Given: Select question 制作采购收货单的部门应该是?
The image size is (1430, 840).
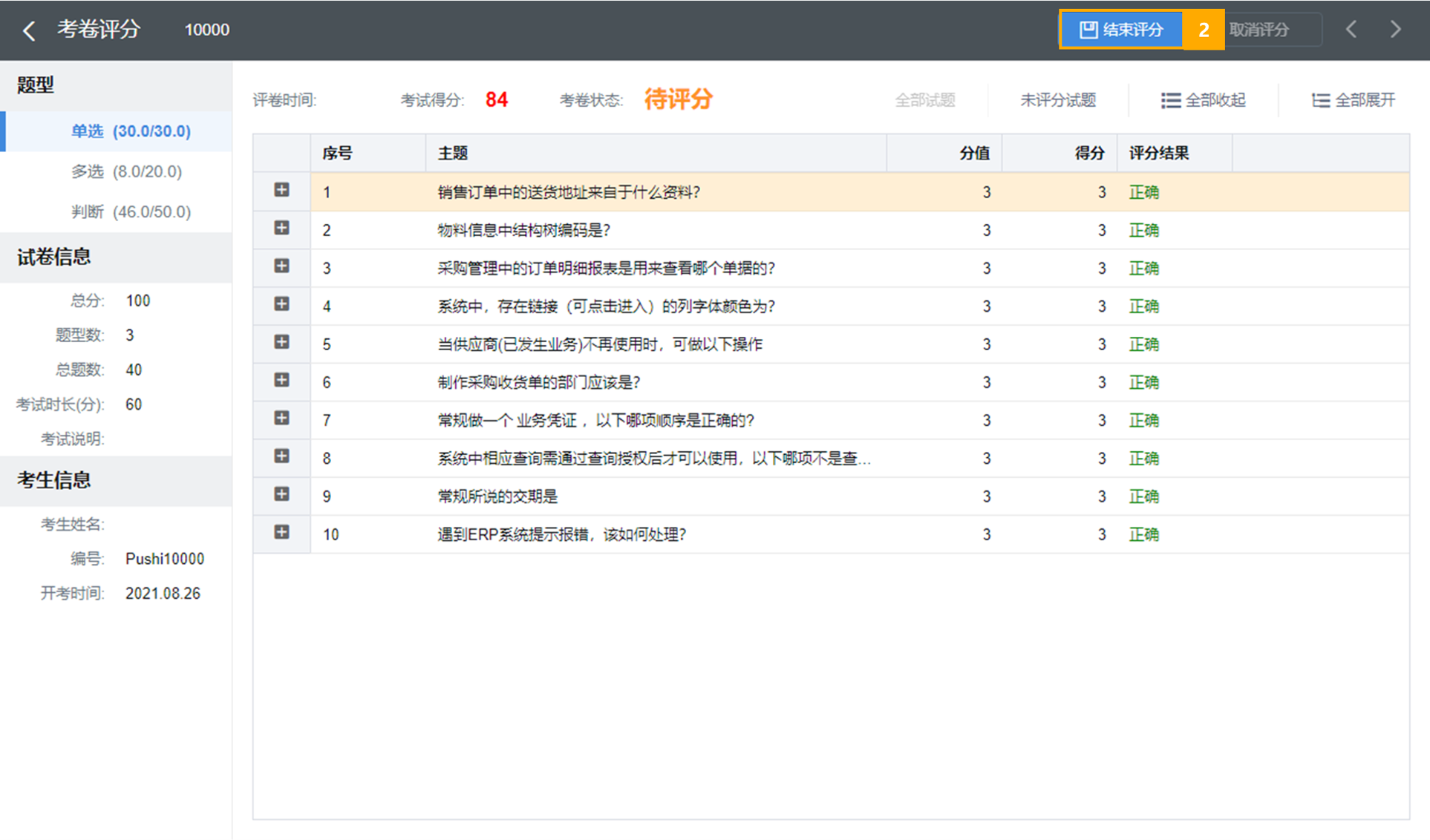Looking at the screenshot, I should pyautogui.click(x=539, y=382).
